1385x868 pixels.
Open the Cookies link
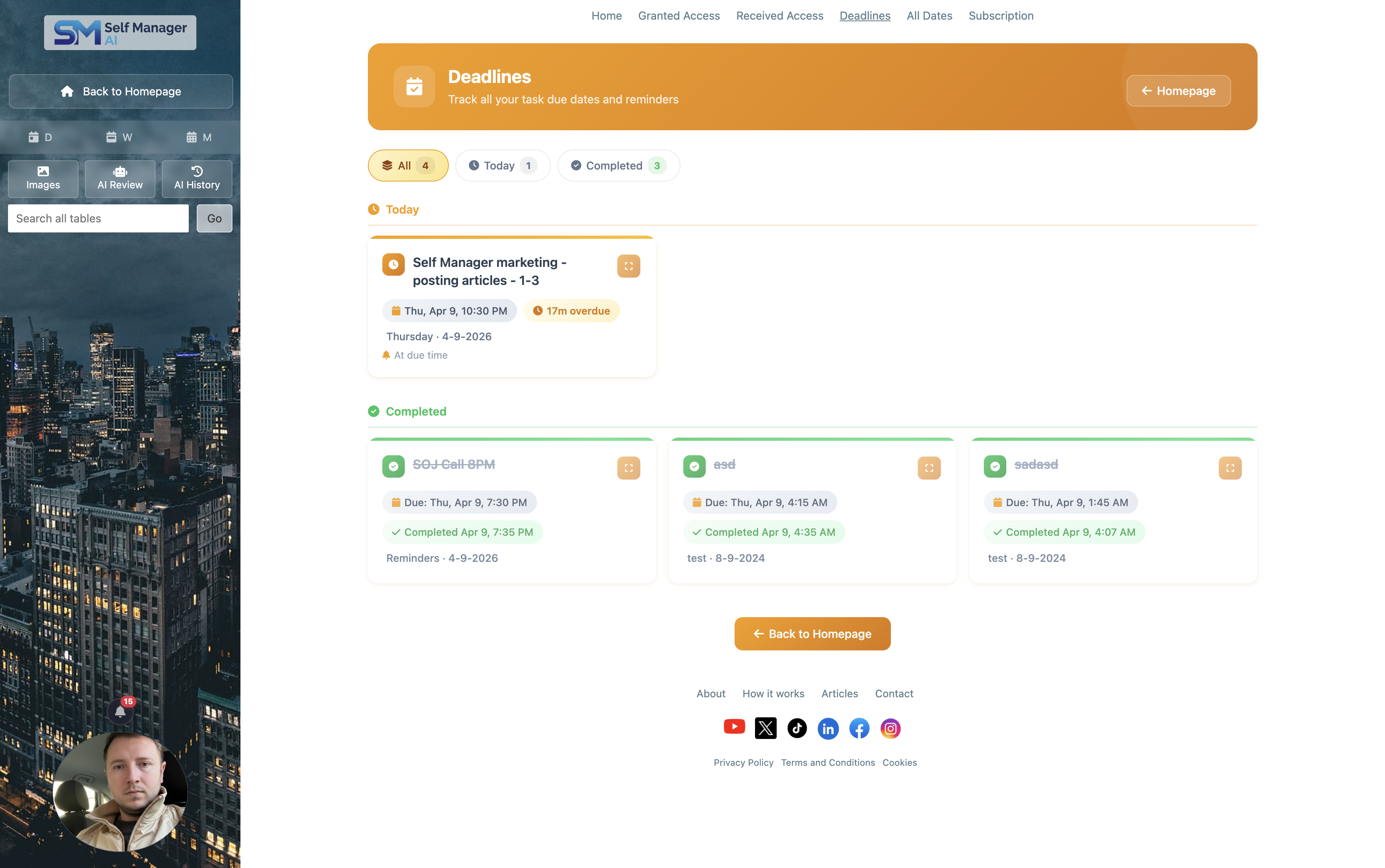[899, 762]
